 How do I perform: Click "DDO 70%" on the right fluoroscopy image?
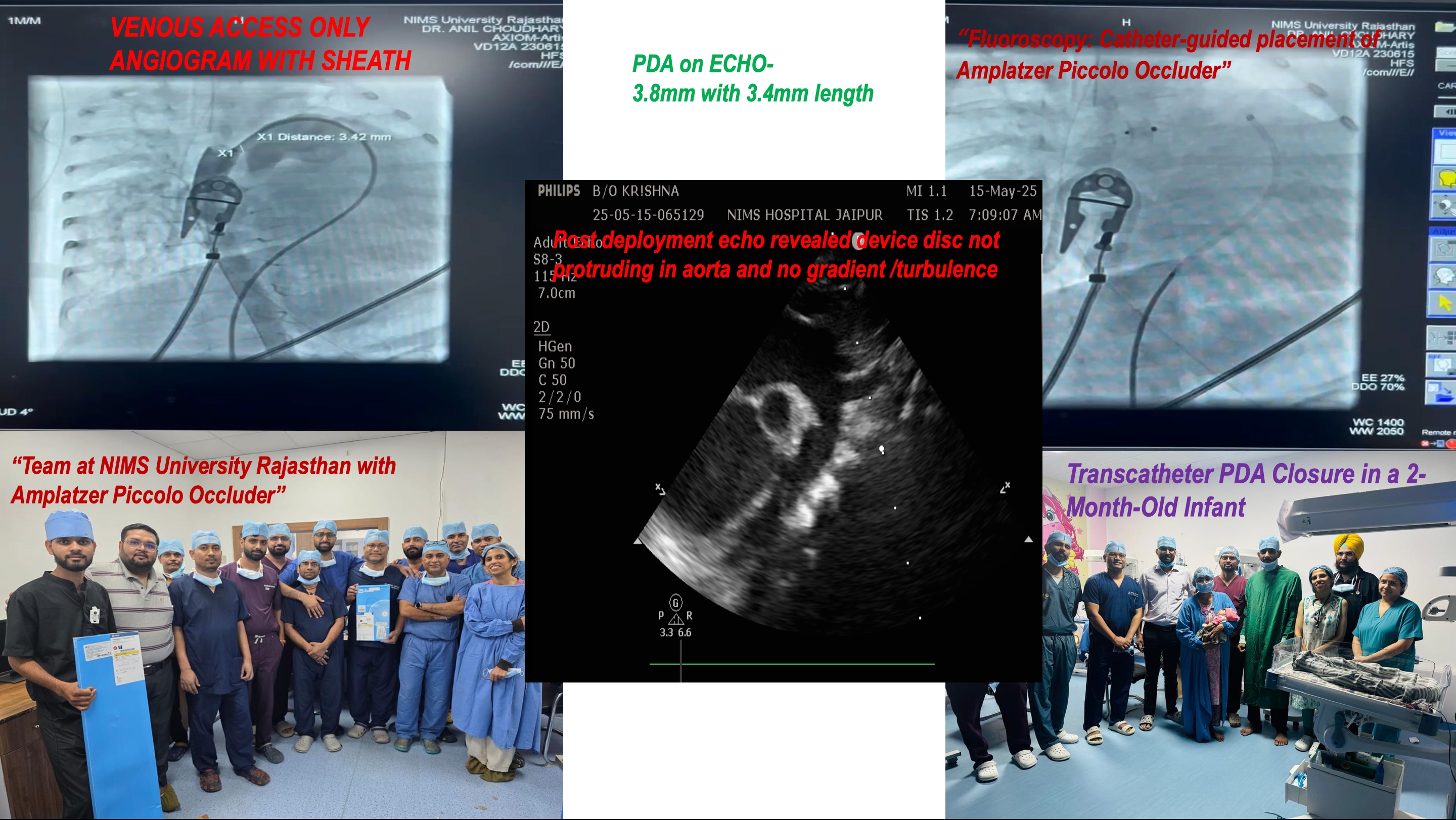tap(1378, 387)
